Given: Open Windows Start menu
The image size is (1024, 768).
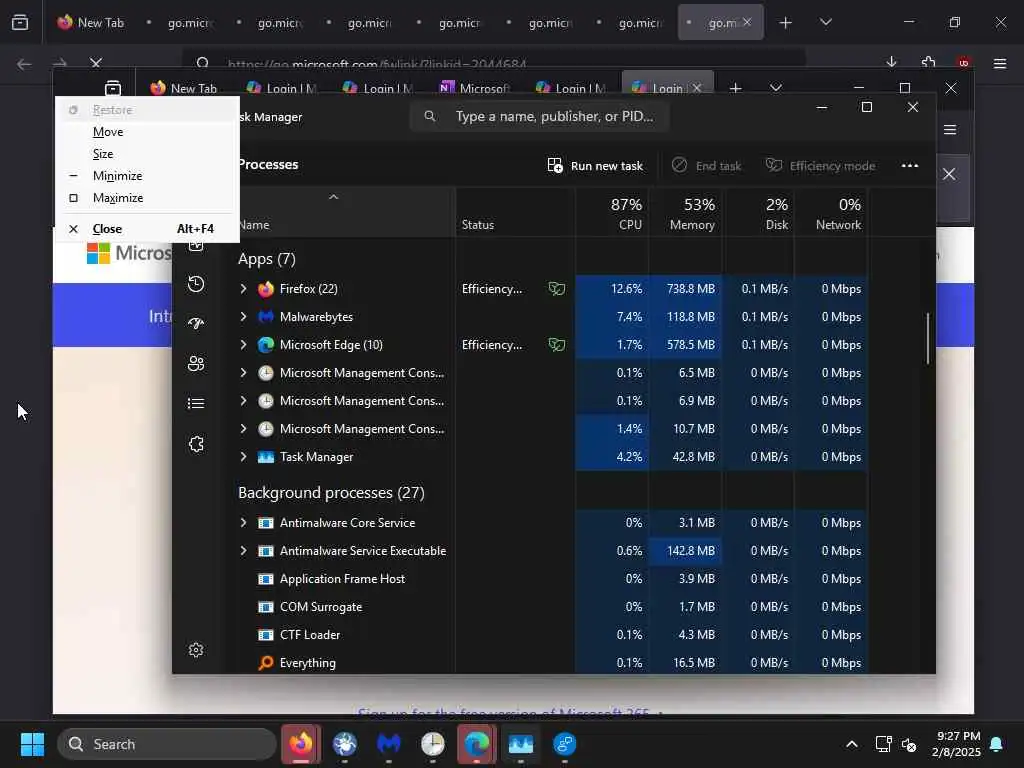Looking at the screenshot, I should (x=32, y=744).
